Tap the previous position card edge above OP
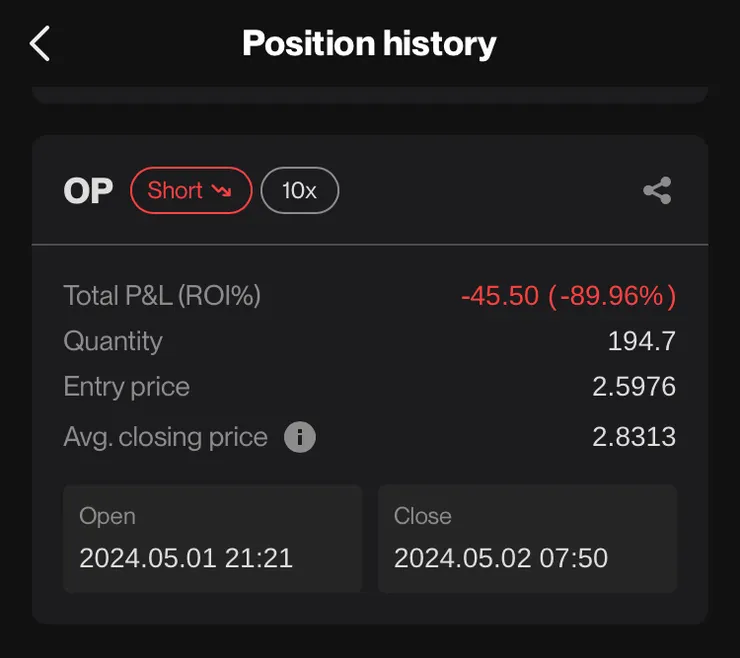The width and height of the screenshot is (740, 658). [369, 95]
